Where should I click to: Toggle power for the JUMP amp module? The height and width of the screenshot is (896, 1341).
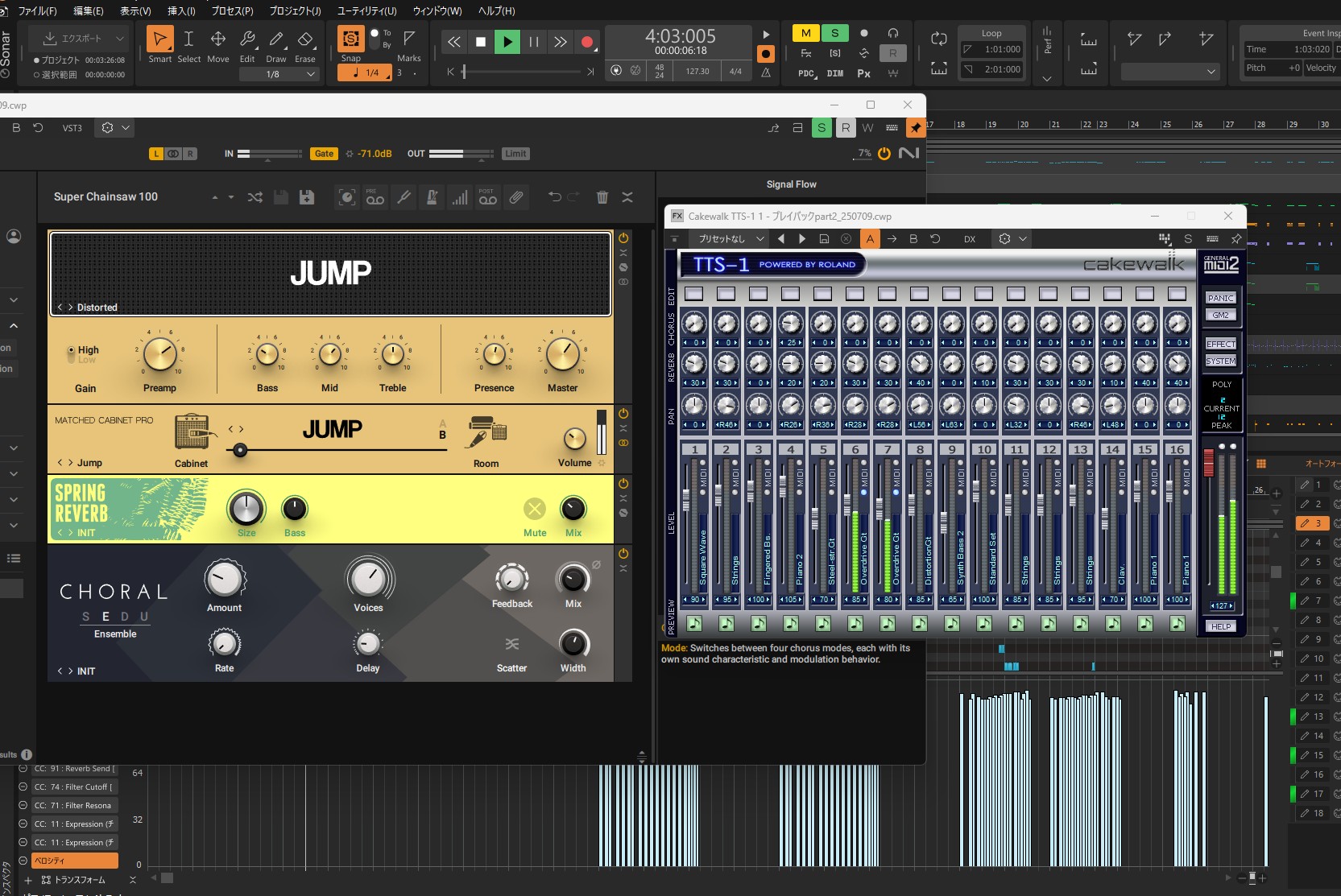click(623, 238)
